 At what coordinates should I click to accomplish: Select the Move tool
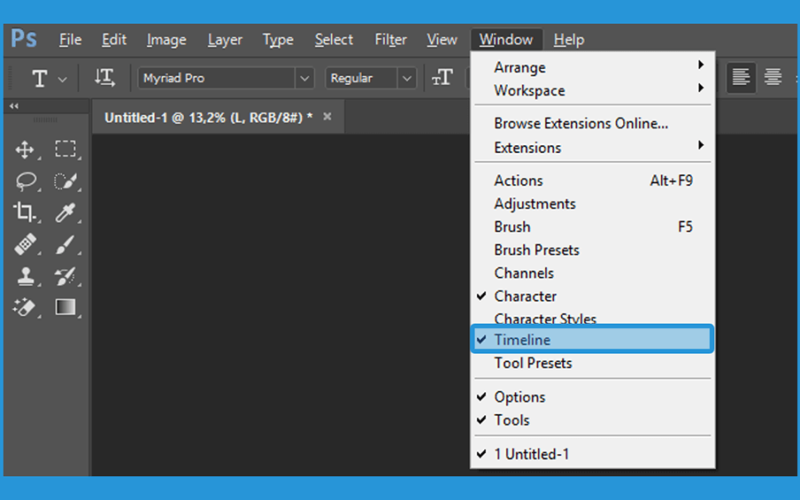pyautogui.click(x=24, y=149)
